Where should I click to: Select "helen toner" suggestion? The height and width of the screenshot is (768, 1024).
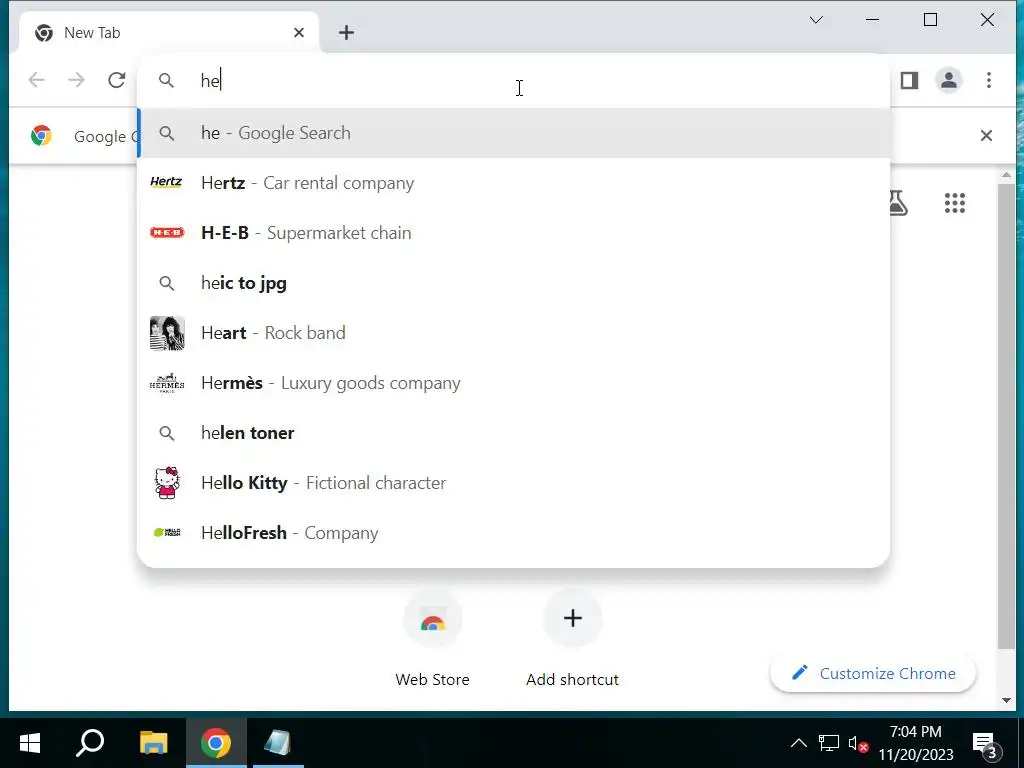coord(513,433)
